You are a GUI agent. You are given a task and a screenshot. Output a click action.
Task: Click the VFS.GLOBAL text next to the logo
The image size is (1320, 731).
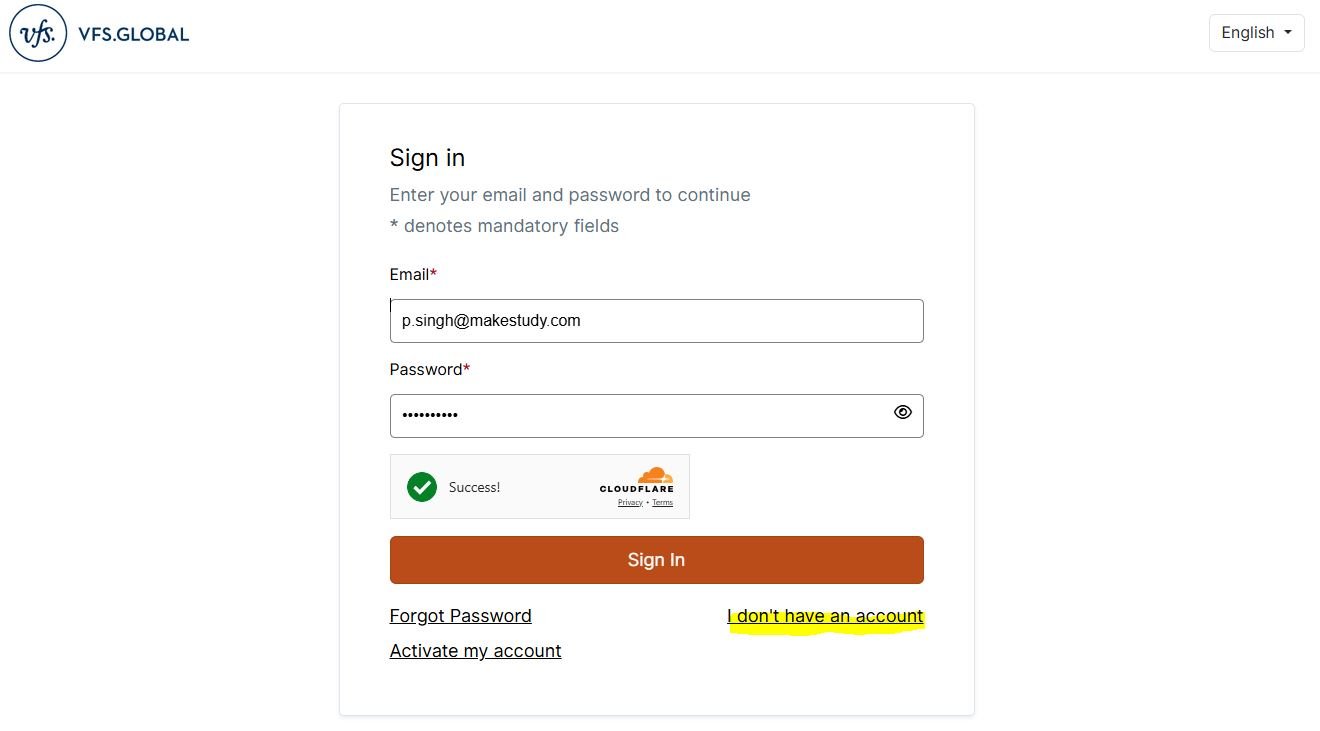point(134,32)
